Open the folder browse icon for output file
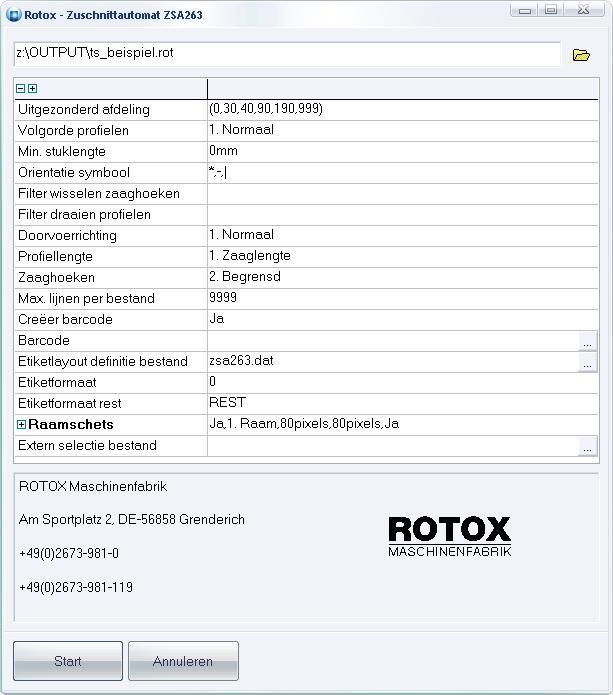This screenshot has width=613, height=695. 581,55
